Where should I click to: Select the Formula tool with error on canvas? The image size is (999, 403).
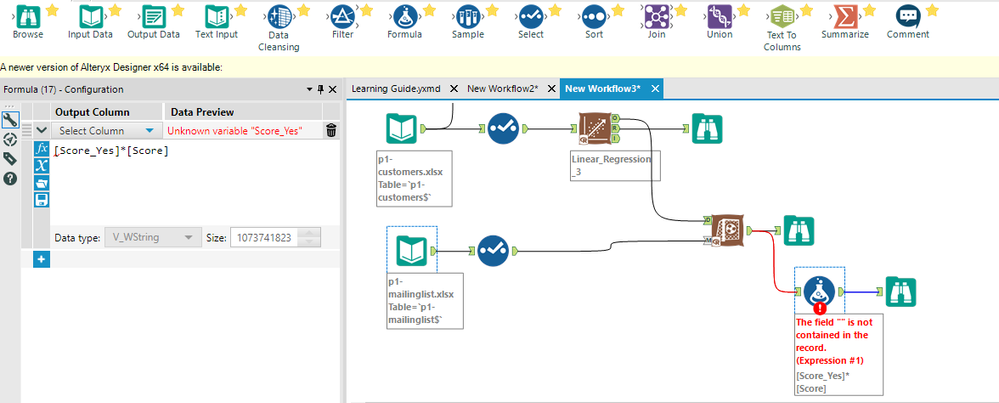pos(819,292)
